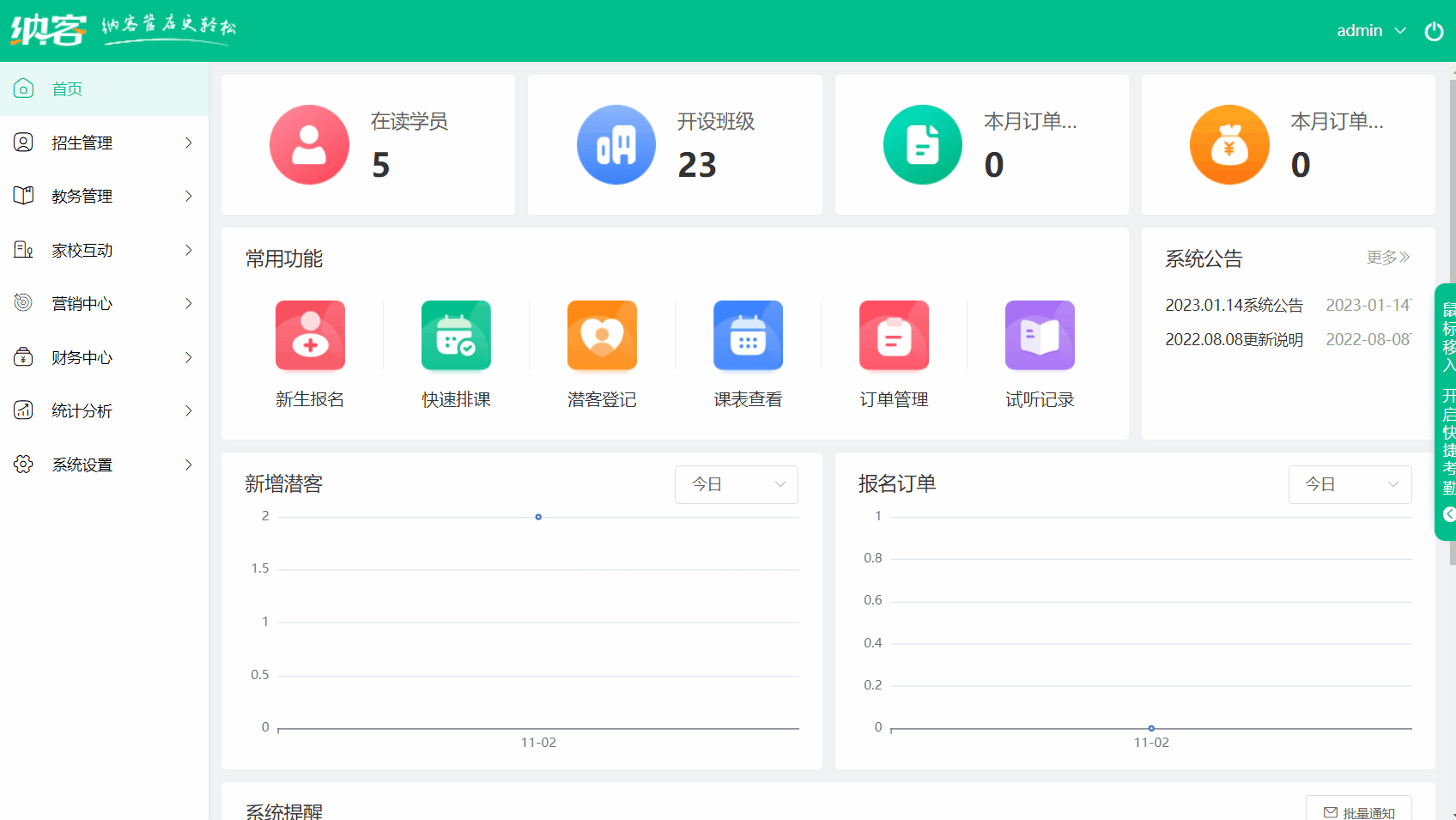Open the 订单管理 quick function
Image resolution: width=1456 pixels, height=820 pixels.
click(x=894, y=335)
